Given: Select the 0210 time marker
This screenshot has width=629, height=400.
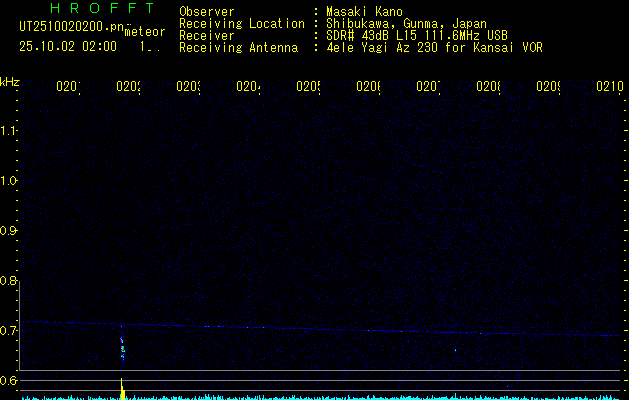Looking at the screenshot, I should 609,87.
